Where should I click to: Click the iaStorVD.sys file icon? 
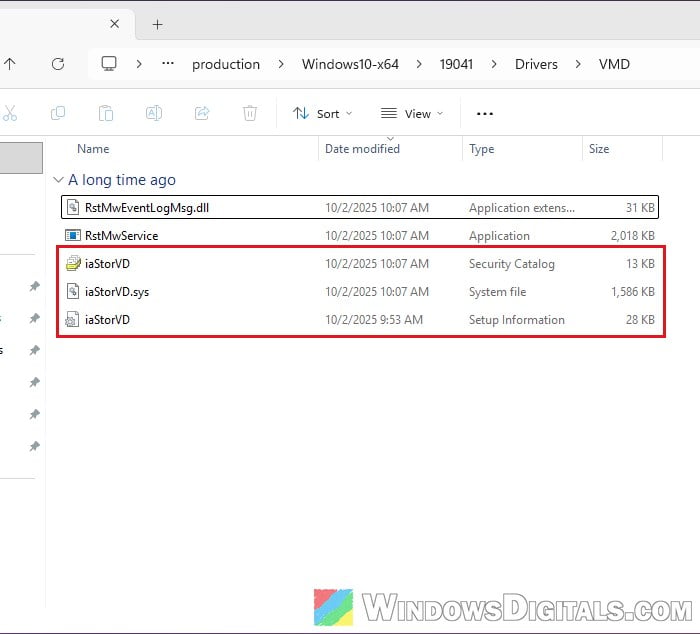tap(73, 292)
